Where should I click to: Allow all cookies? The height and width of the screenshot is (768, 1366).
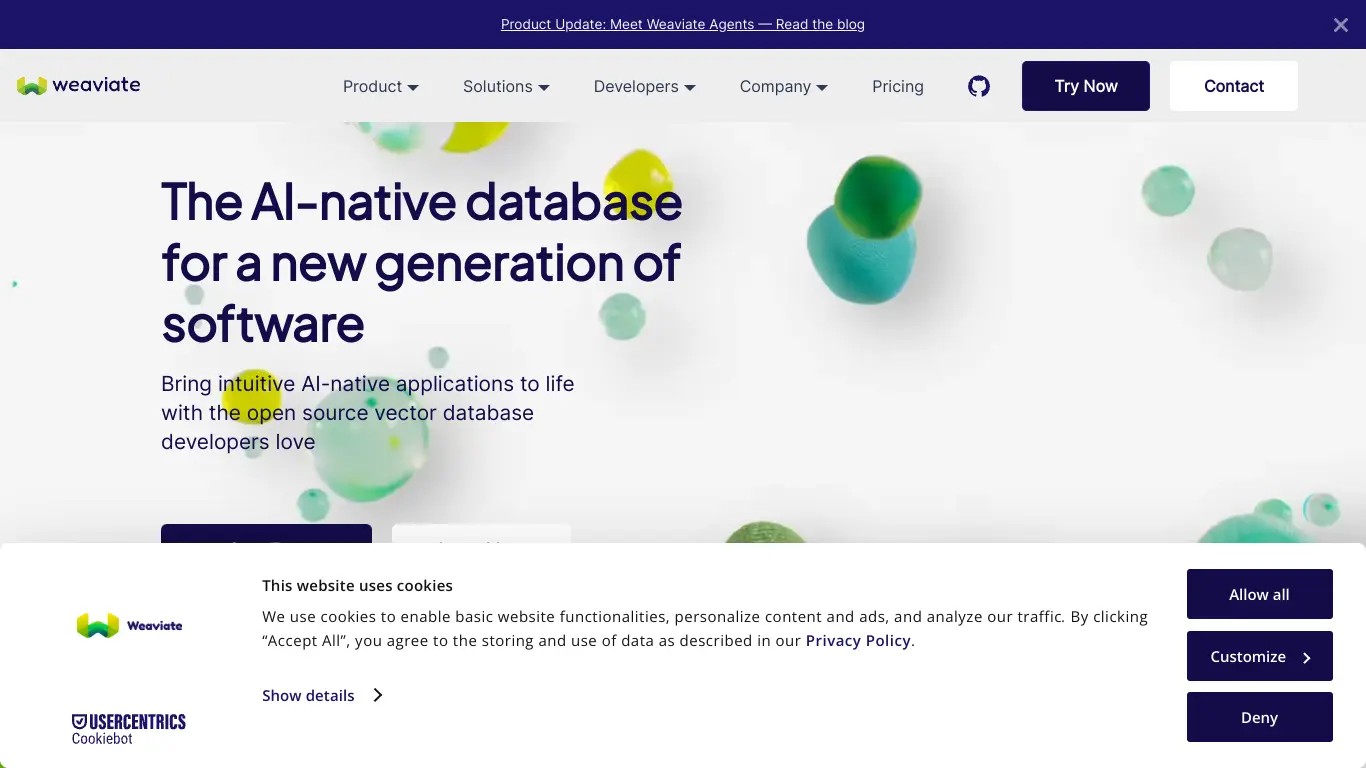pos(1260,594)
